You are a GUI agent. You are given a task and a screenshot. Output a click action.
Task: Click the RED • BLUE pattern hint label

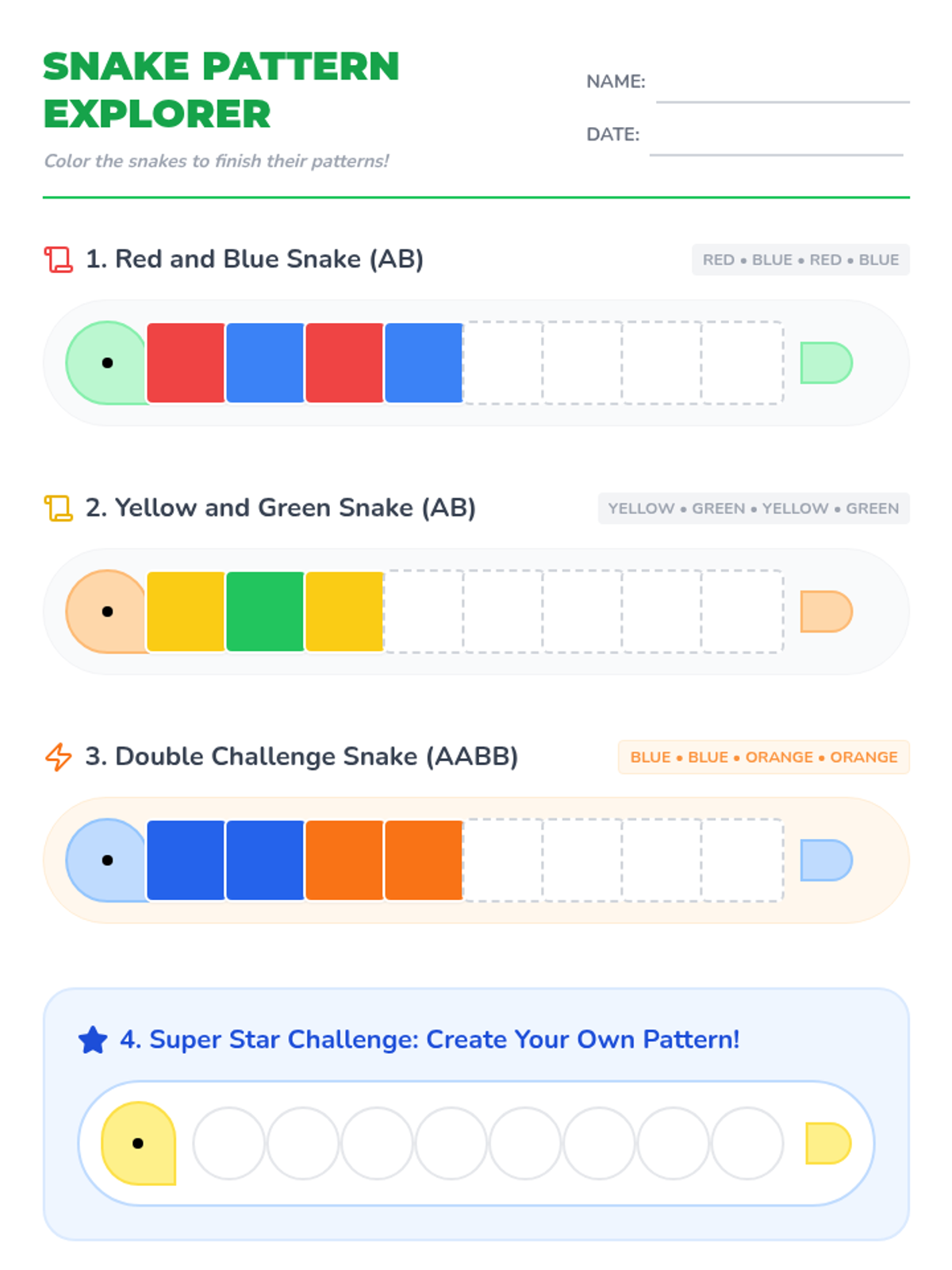pos(800,260)
